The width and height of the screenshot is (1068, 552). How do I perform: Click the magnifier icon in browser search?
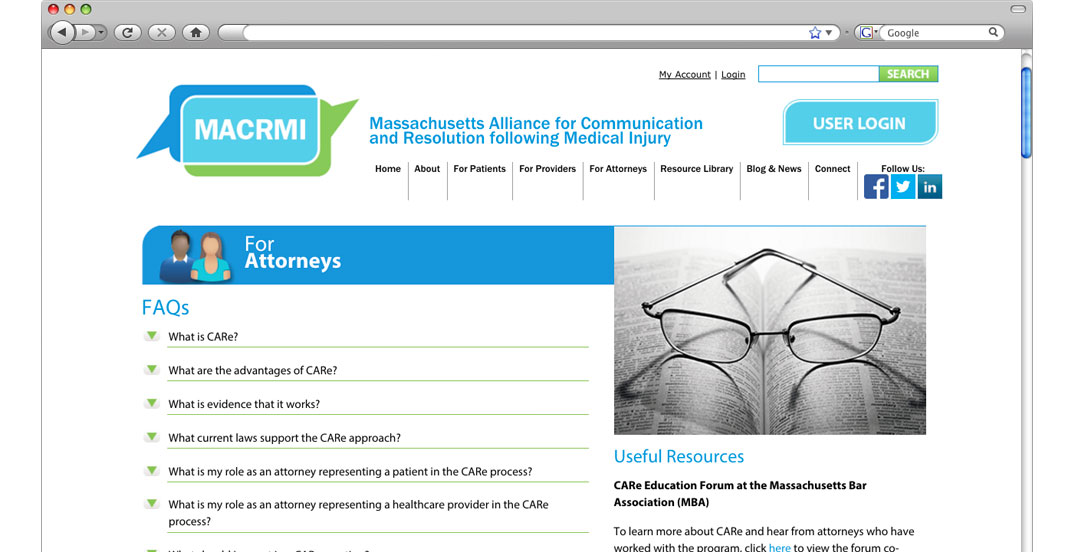(x=993, y=32)
